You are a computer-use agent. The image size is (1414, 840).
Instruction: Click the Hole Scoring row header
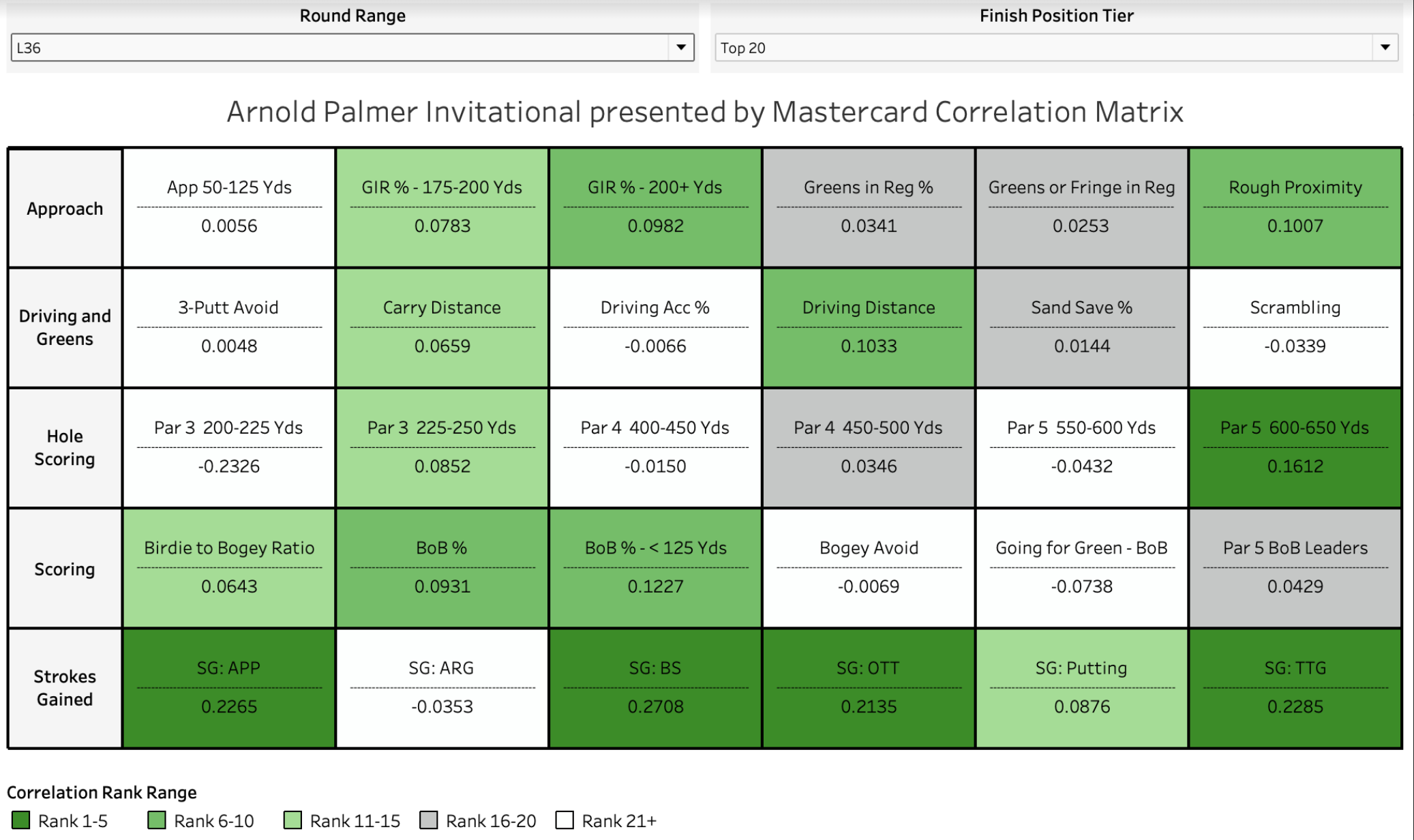tap(65, 448)
